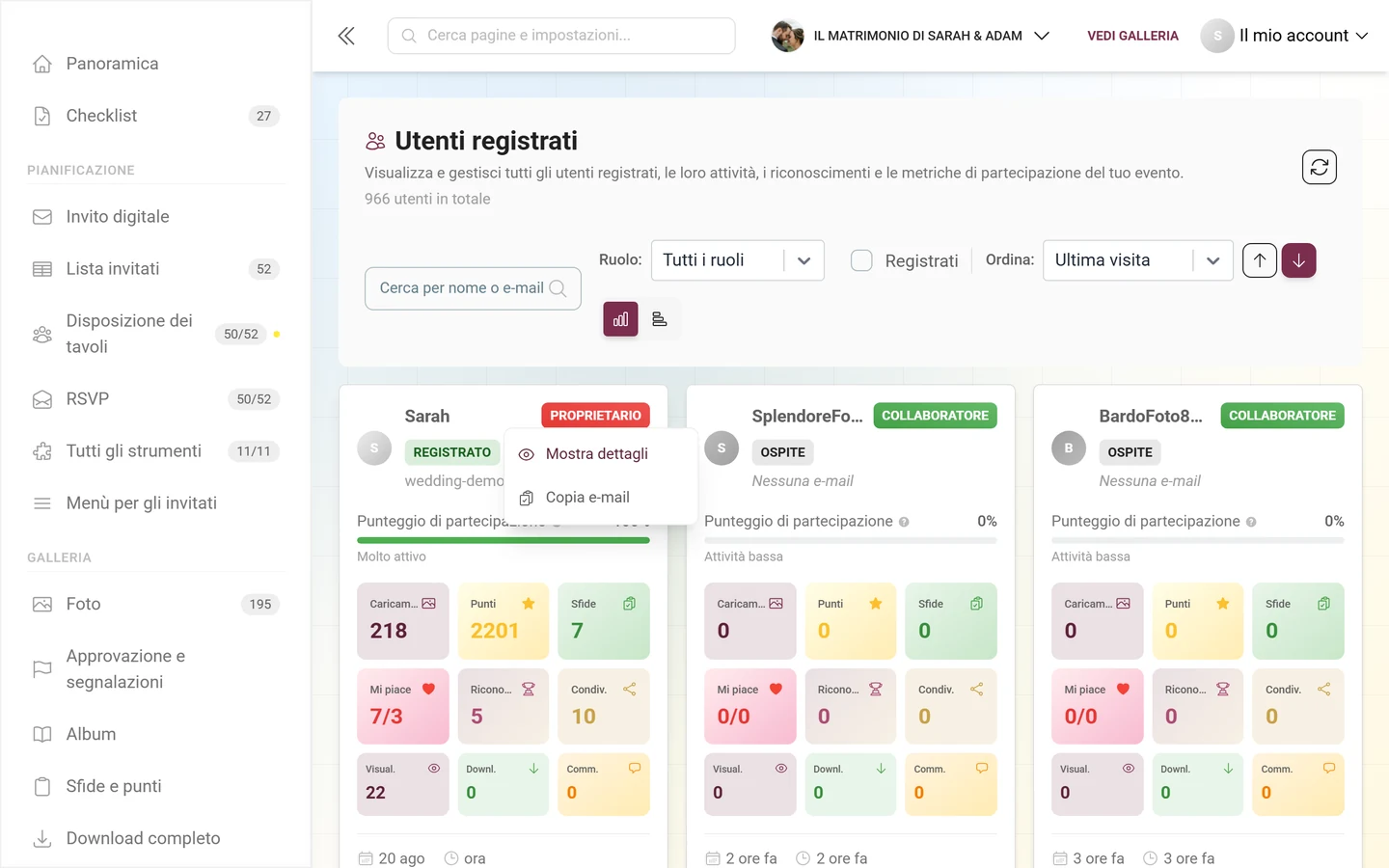Select Mostra dettagli from context menu

pos(600,454)
